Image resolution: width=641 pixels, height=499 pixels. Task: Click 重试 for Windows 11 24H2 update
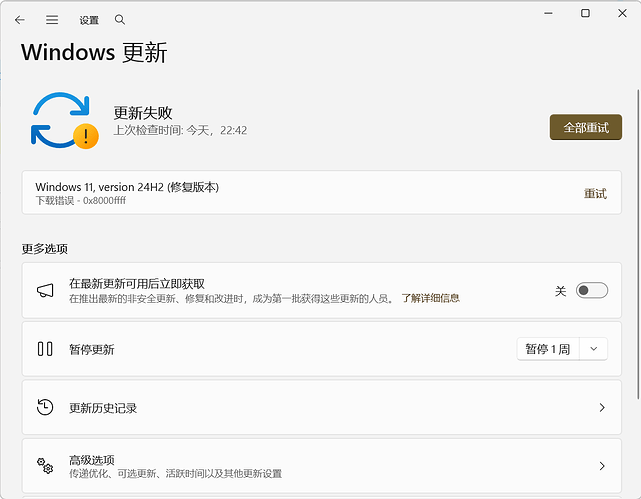point(595,193)
